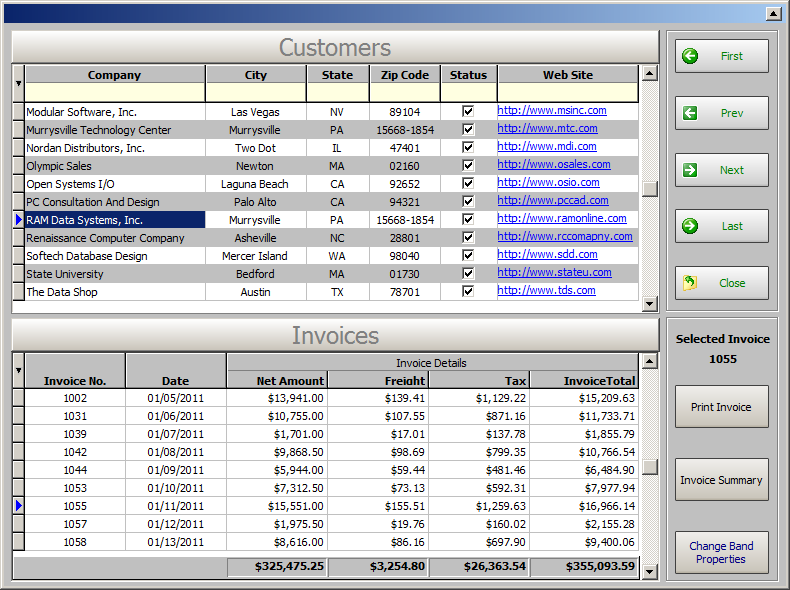
Task: Toggle Status checkbox for Modular Software, Inc.
Action: pyautogui.click(x=468, y=112)
